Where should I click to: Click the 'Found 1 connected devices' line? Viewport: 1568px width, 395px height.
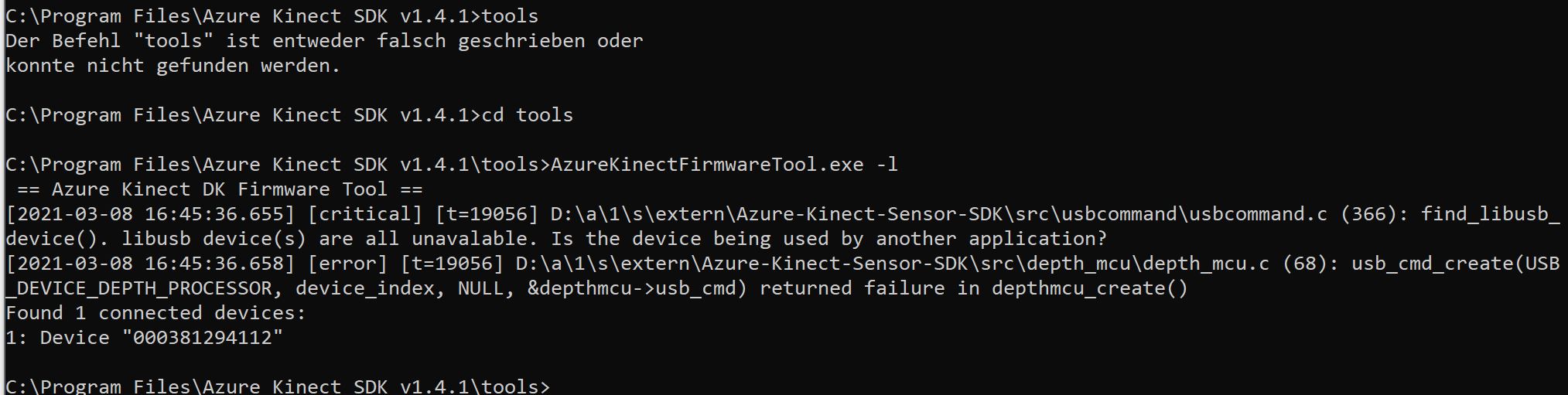pyautogui.click(x=156, y=313)
